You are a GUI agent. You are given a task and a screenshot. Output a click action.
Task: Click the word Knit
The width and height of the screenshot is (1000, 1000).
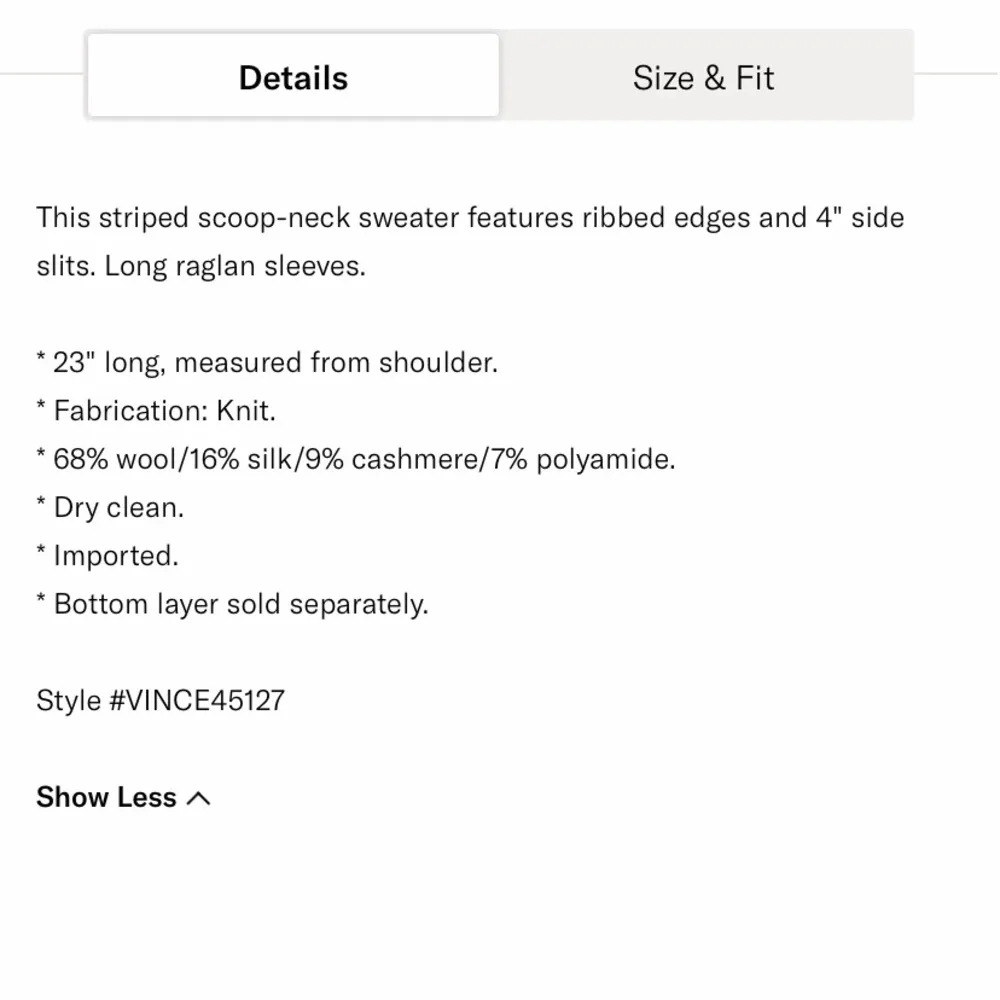246,410
